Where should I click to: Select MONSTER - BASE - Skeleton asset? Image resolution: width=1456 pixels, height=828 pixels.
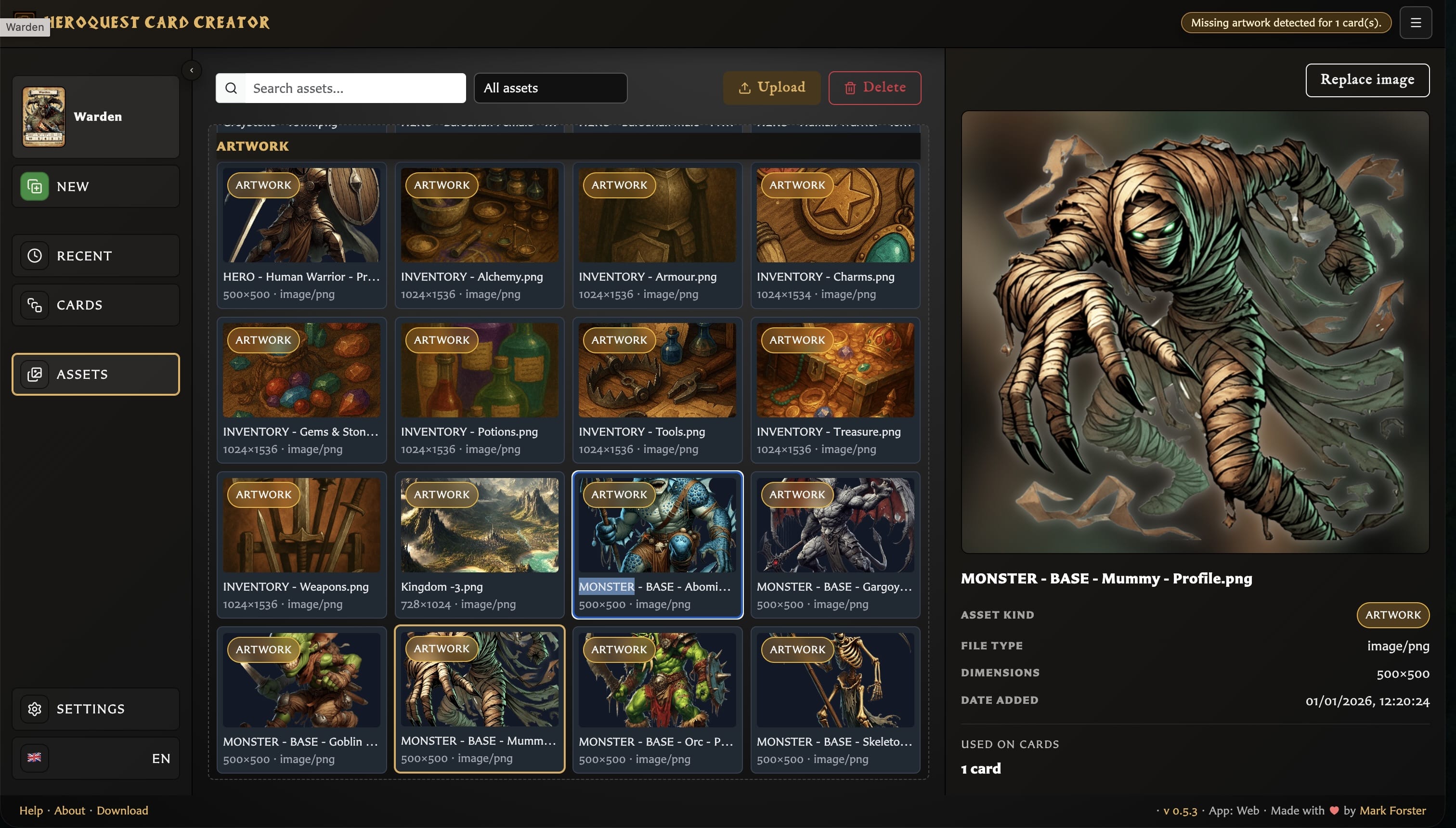point(835,700)
